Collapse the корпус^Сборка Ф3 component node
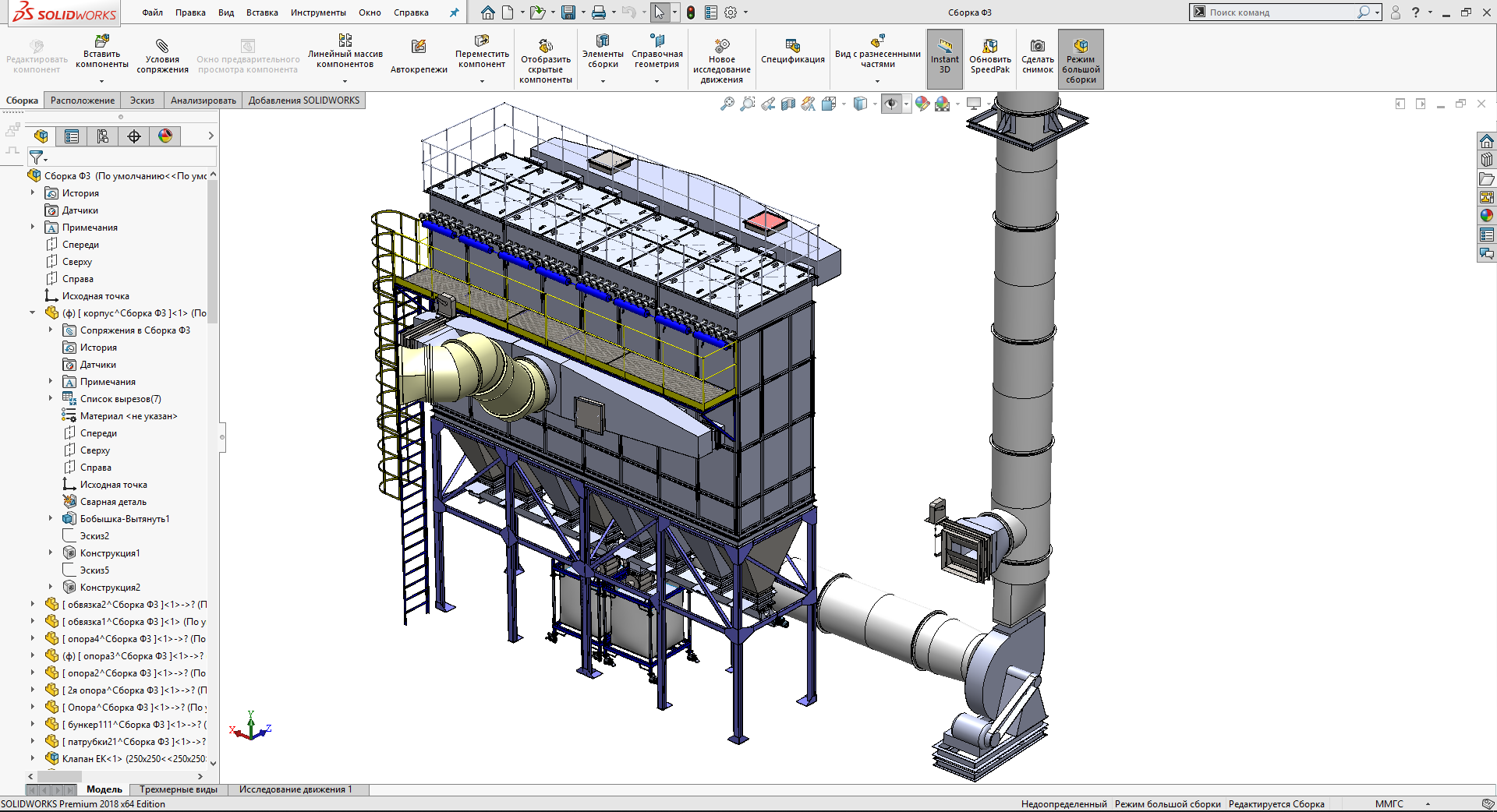The width and height of the screenshot is (1497, 812). point(33,312)
